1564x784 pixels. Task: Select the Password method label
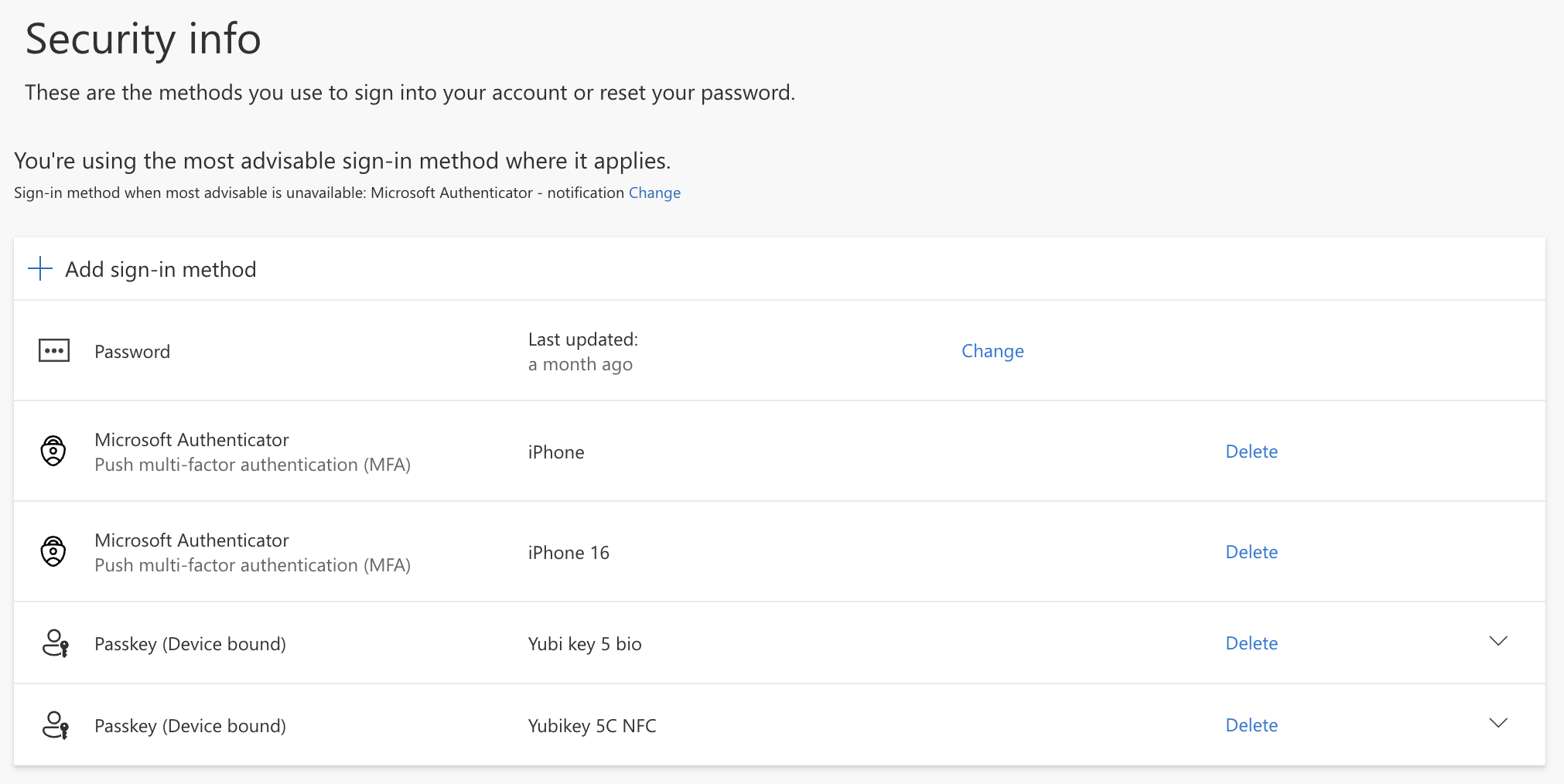(x=132, y=352)
